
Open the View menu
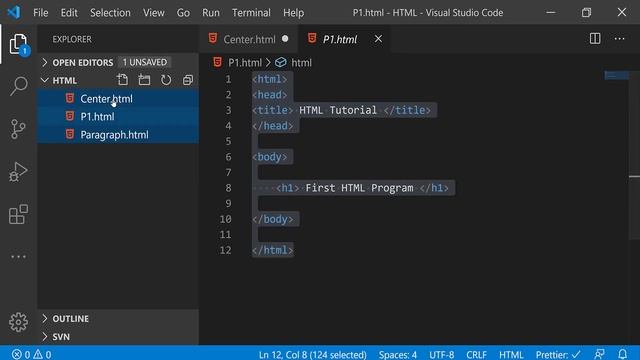[x=153, y=13]
